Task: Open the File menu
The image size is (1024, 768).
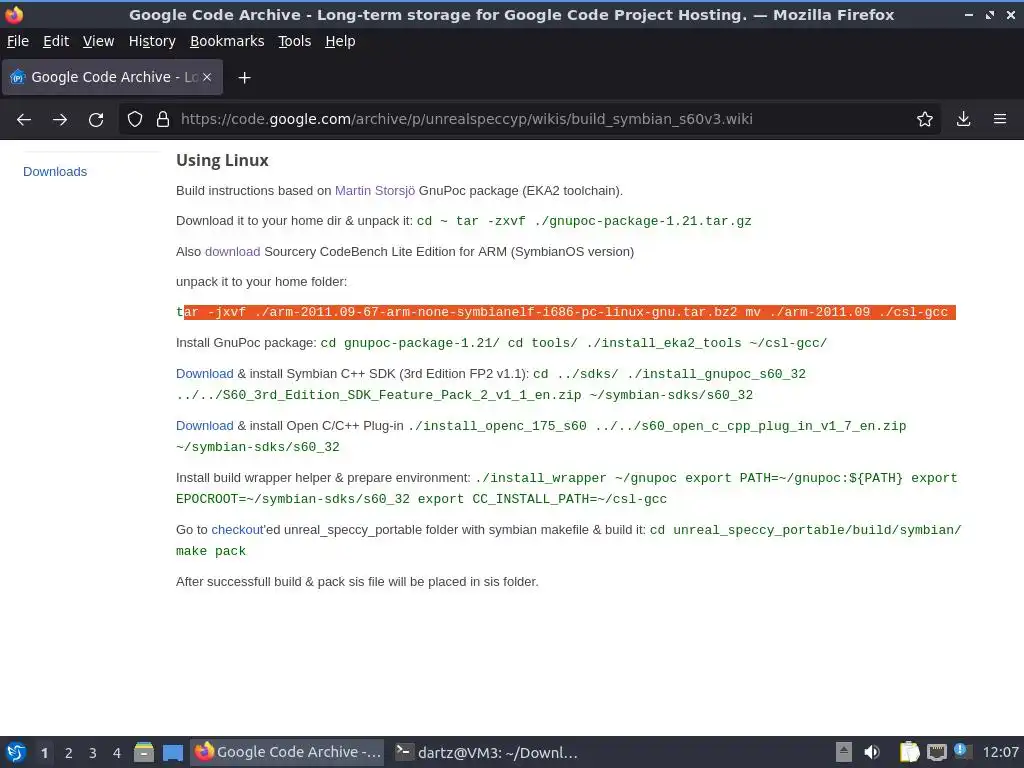Action: (x=18, y=41)
